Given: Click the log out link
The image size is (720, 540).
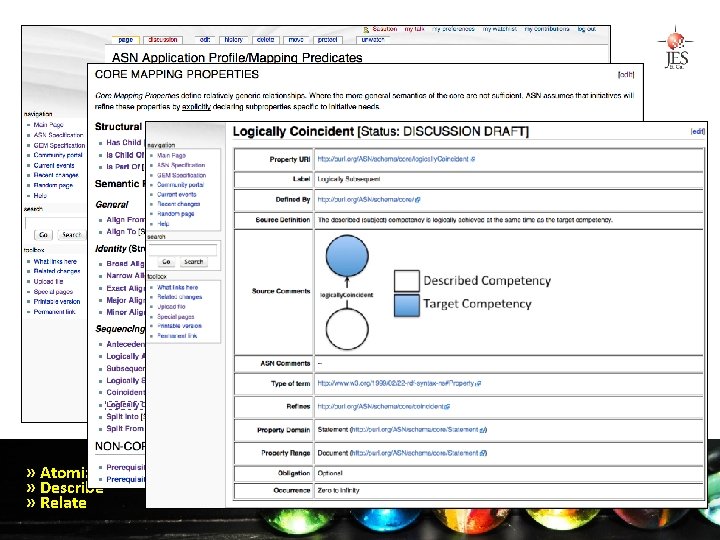Looking at the screenshot, I should tap(587, 29).
